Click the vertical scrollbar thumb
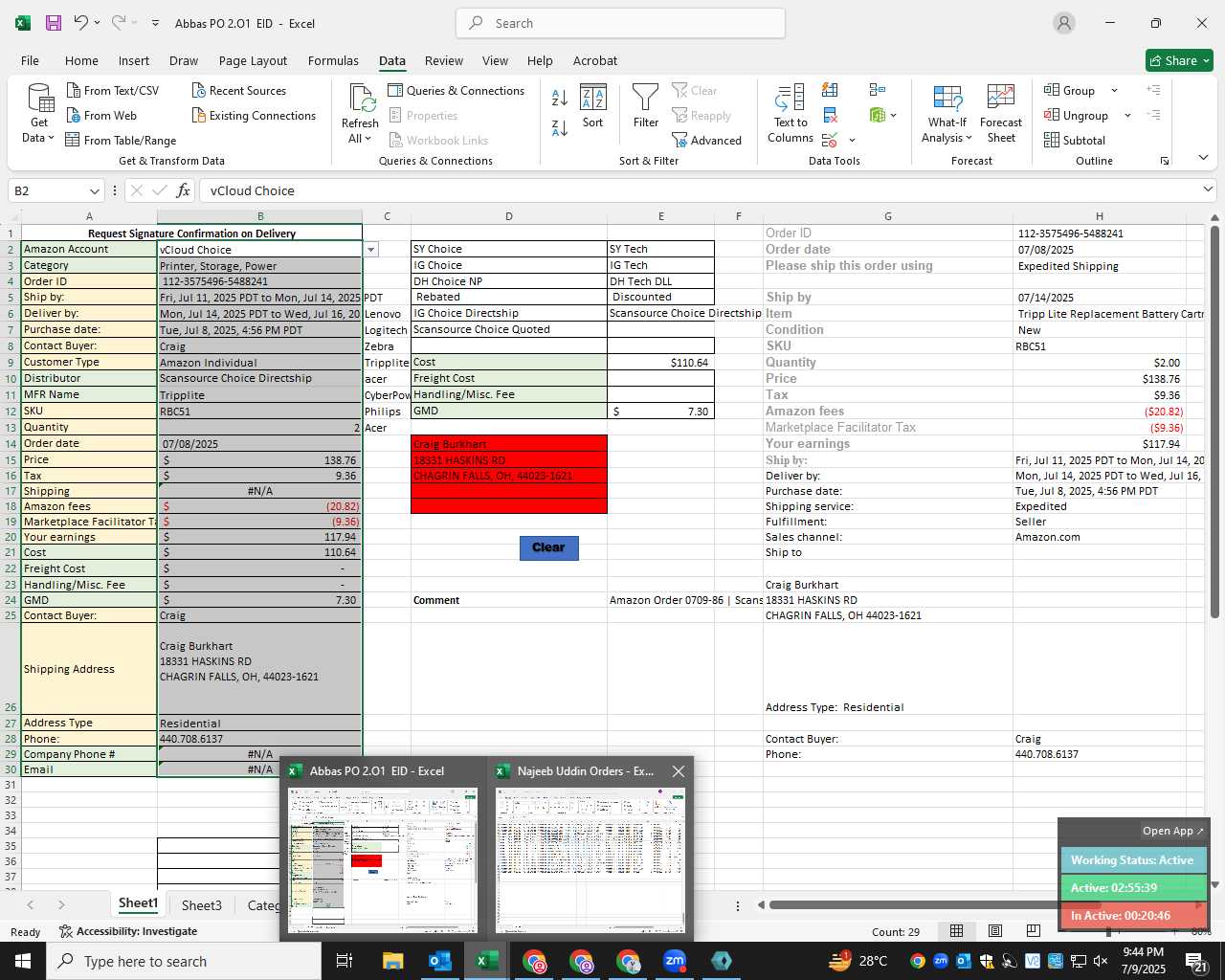The image size is (1225, 980). point(1214,421)
